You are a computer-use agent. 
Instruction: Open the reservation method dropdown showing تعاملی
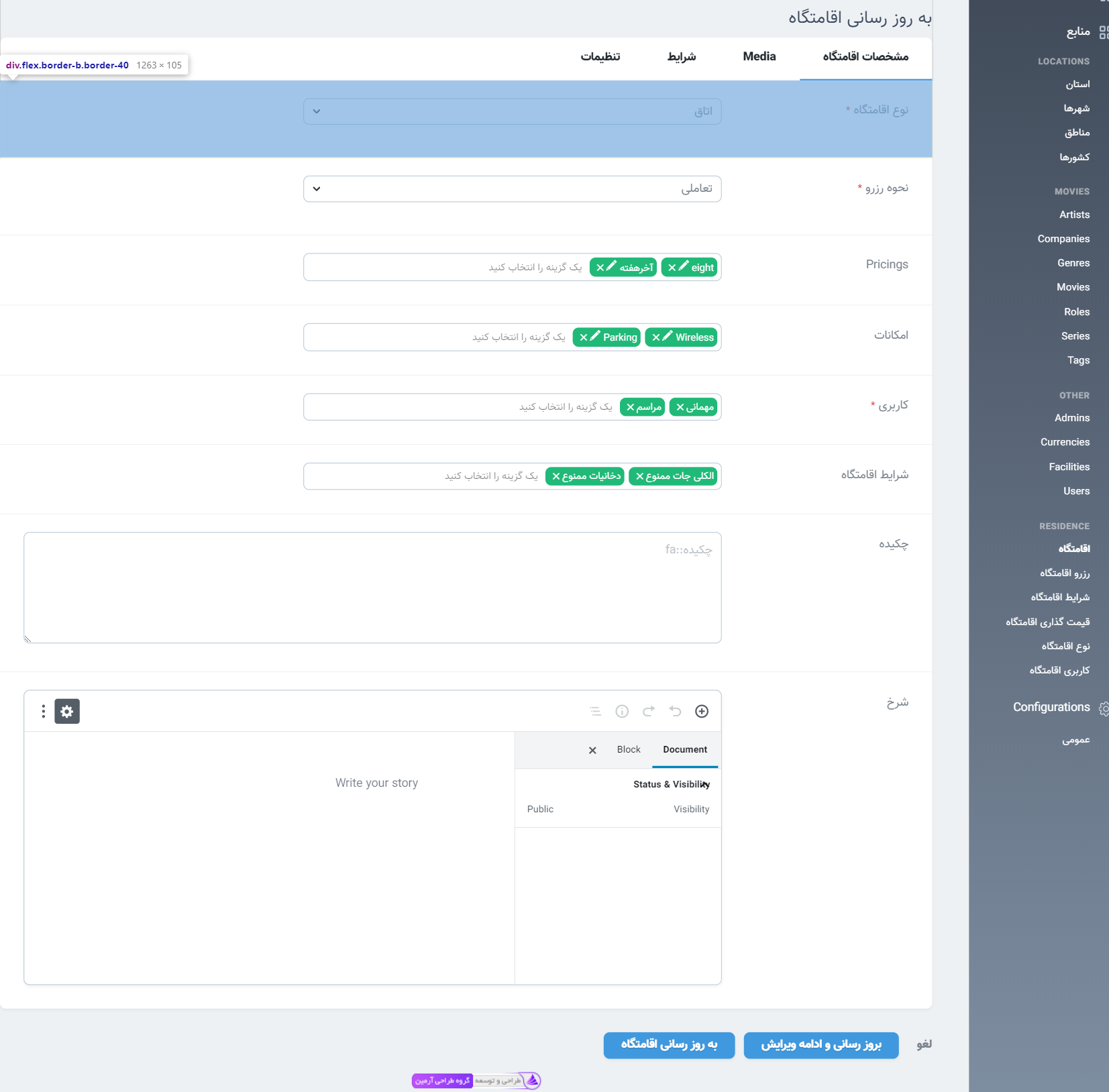[x=512, y=189]
